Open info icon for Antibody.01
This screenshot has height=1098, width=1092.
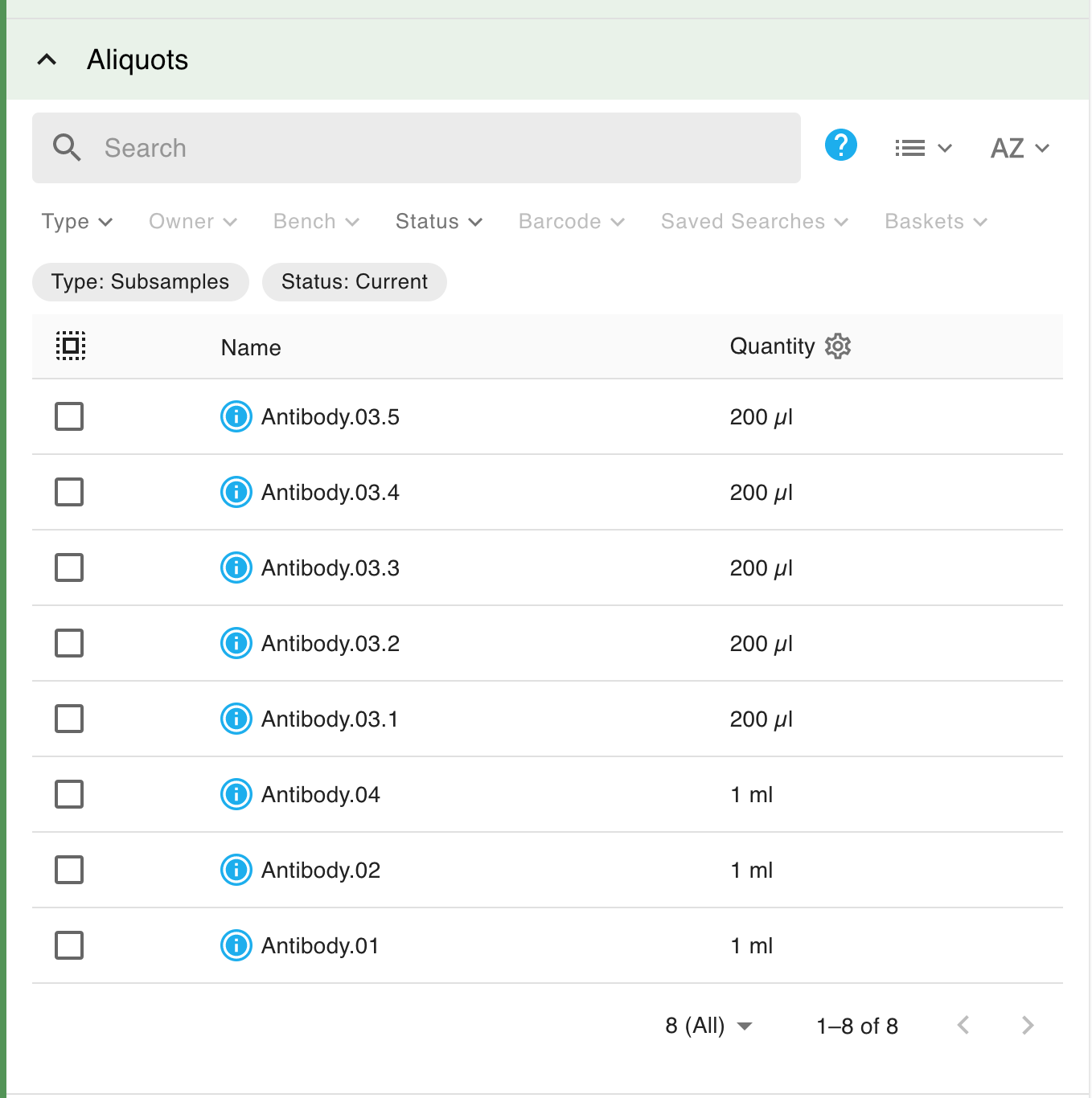point(236,945)
